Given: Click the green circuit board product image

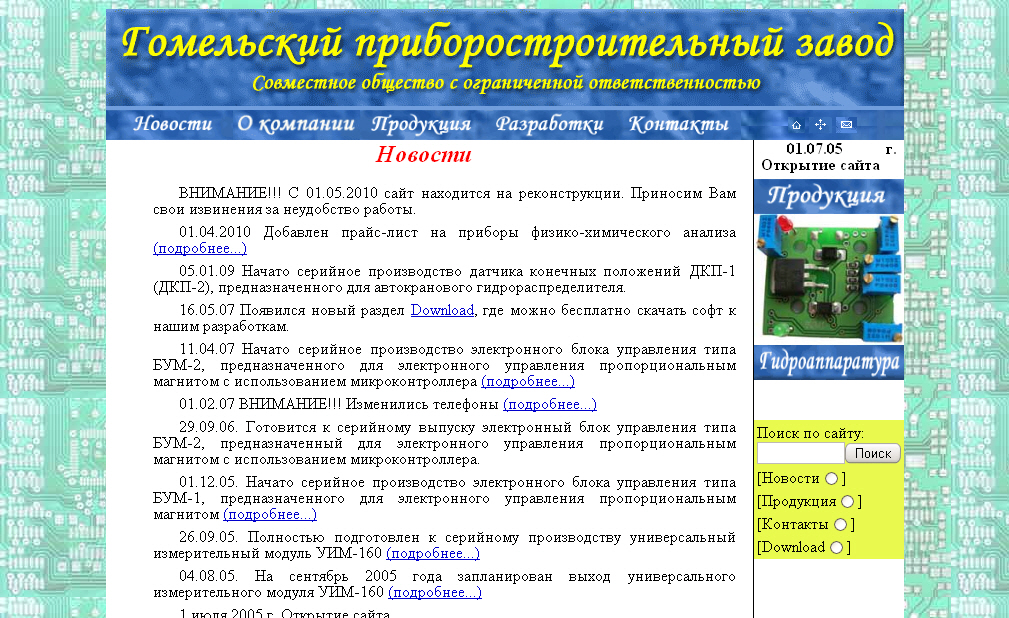Looking at the screenshot, I should point(828,277).
